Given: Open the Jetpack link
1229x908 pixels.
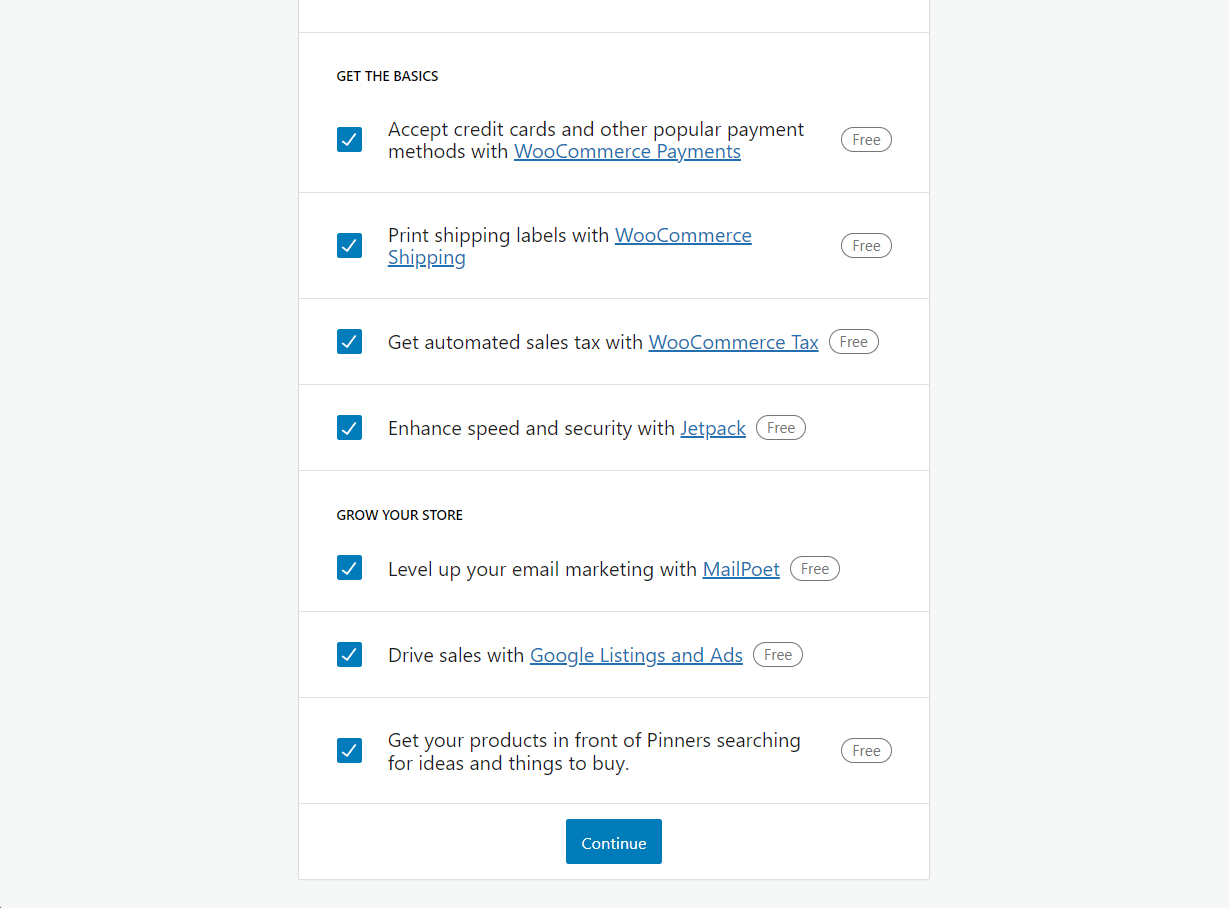Looking at the screenshot, I should click(712, 427).
